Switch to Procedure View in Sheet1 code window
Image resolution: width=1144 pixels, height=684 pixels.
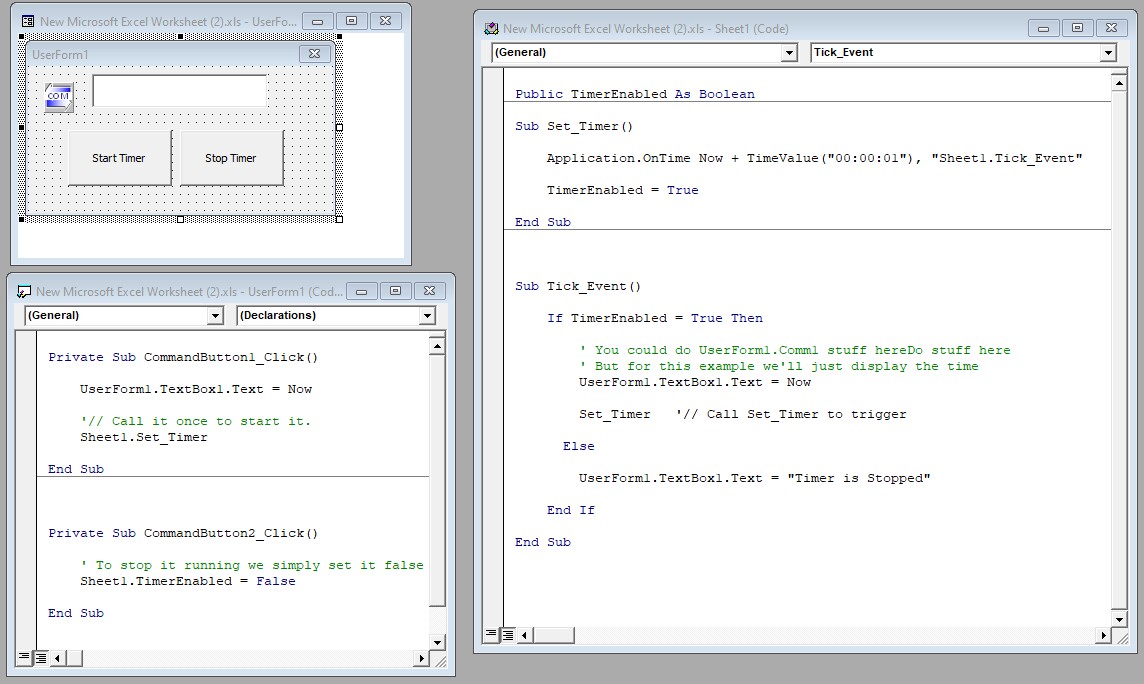(x=492, y=635)
